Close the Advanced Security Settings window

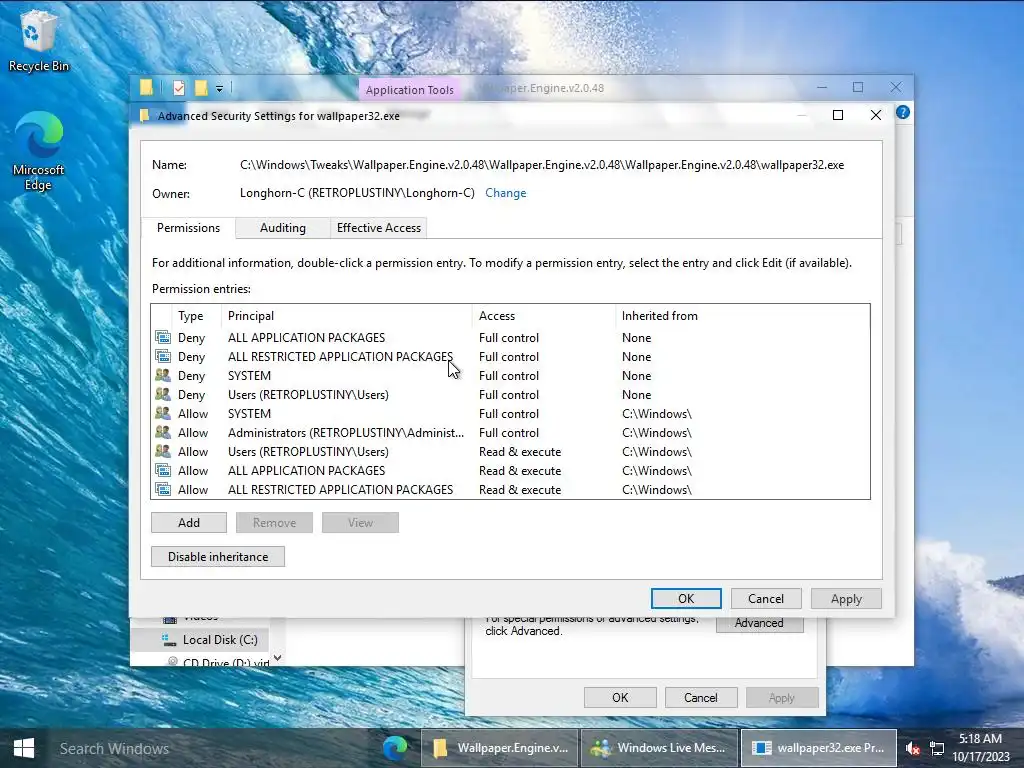coord(876,116)
